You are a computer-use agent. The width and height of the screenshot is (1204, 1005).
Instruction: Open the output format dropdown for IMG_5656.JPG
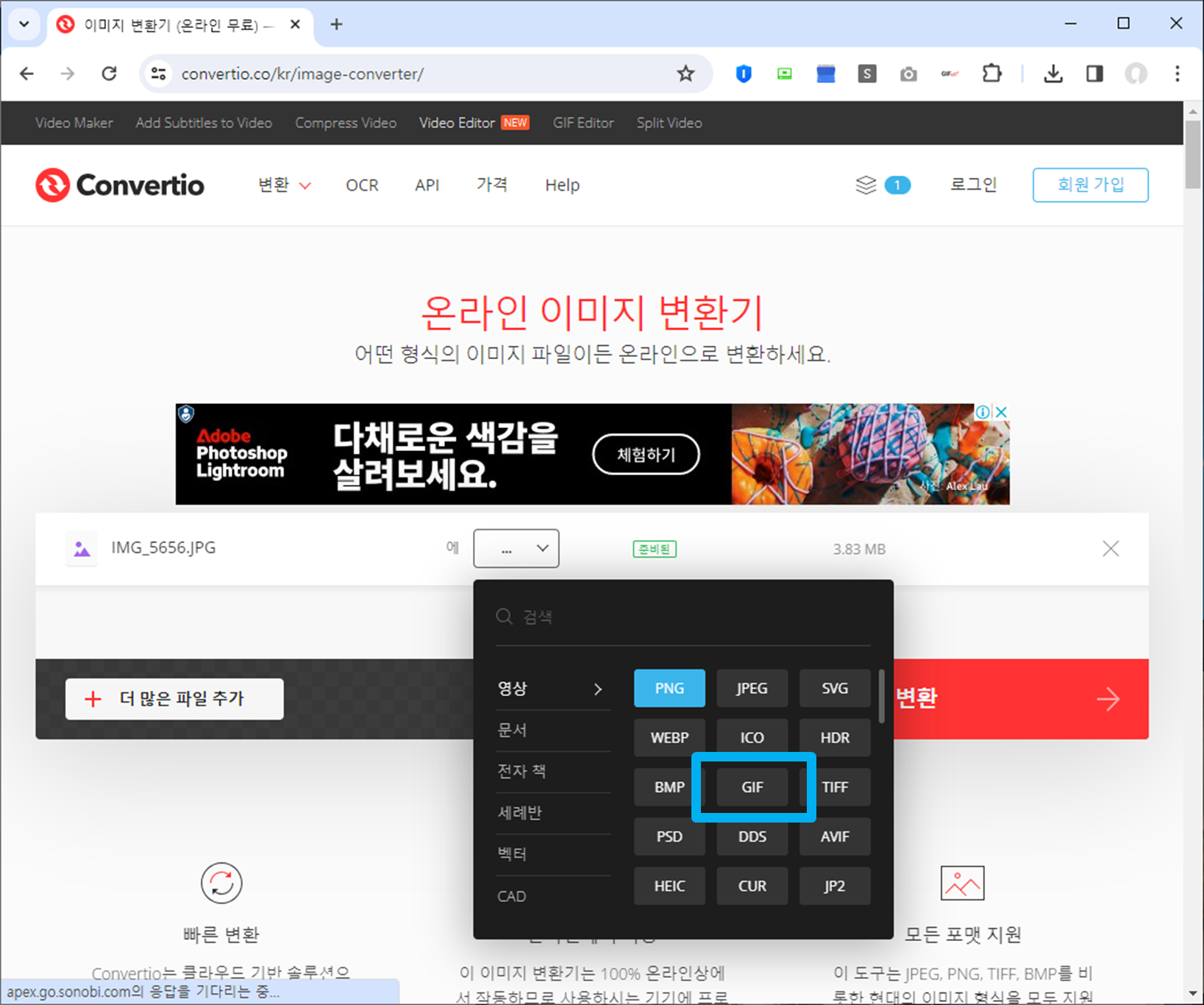click(x=516, y=548)
